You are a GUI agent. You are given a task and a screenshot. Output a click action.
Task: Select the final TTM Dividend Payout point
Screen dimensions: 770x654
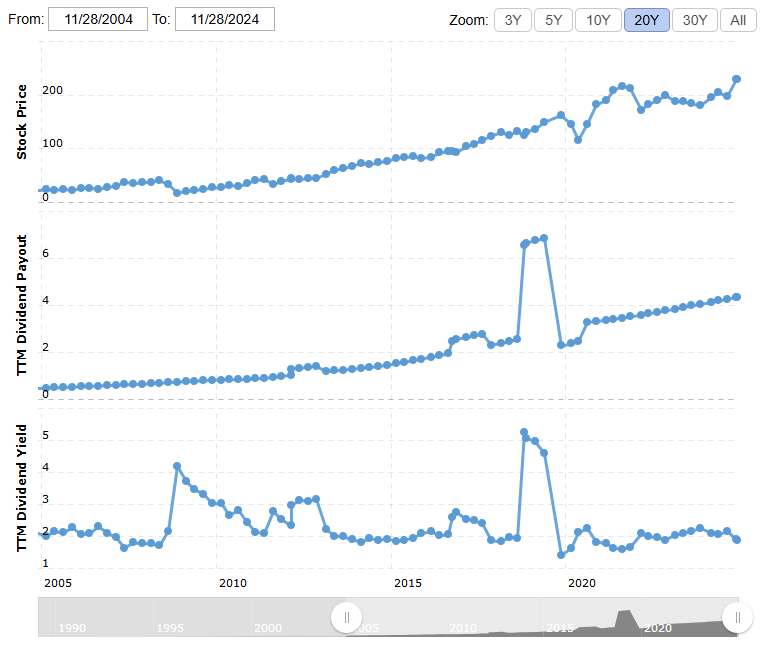pyautogui.click(x=736, y=297)
